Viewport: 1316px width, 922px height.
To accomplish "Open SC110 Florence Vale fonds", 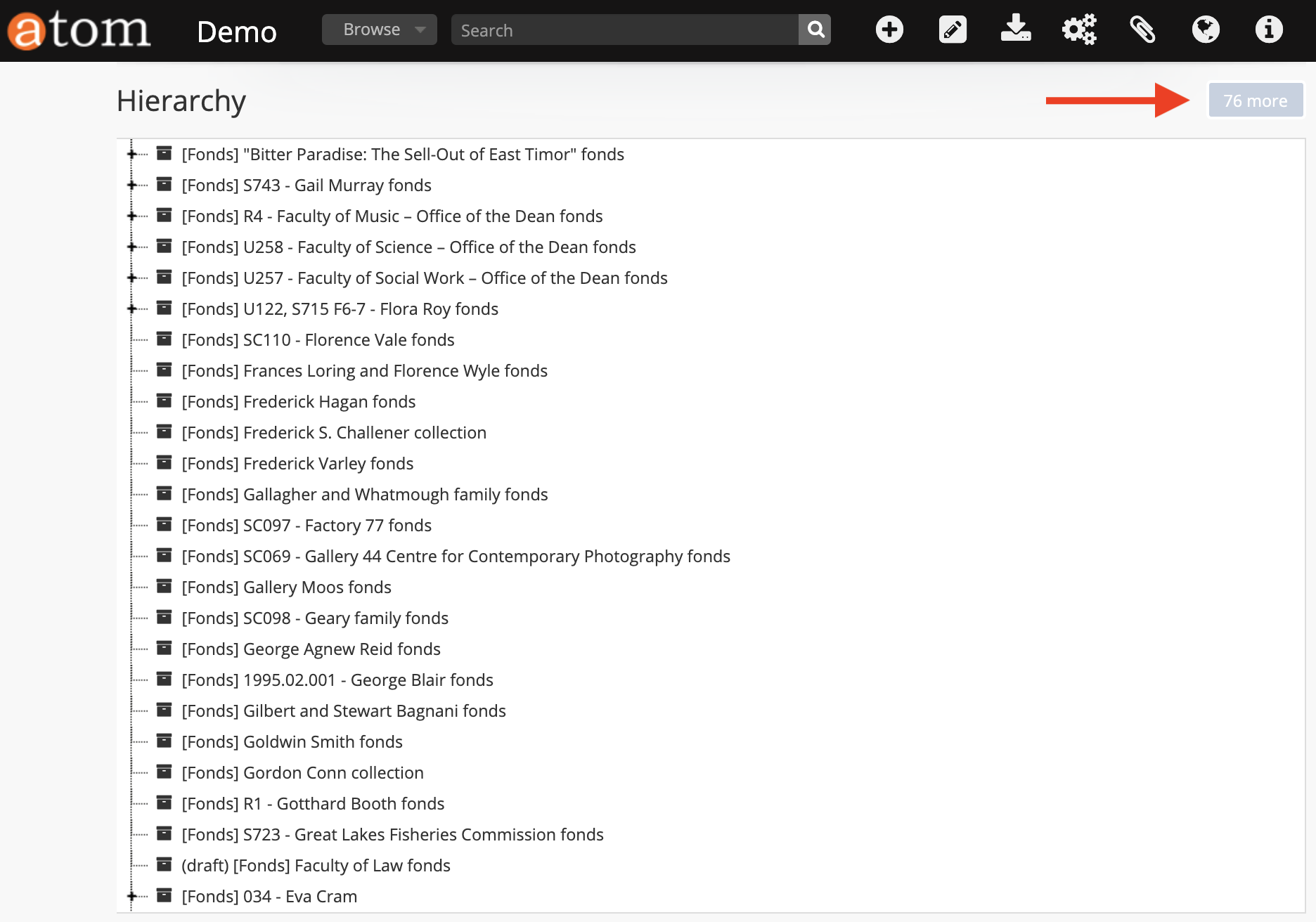I will 318,339.
